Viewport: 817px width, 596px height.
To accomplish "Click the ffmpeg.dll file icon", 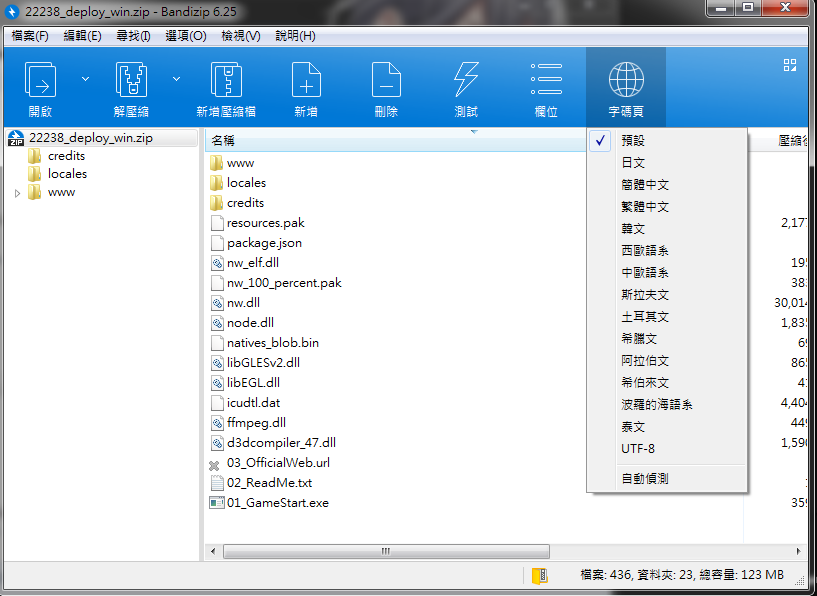I will click(217, 423).
